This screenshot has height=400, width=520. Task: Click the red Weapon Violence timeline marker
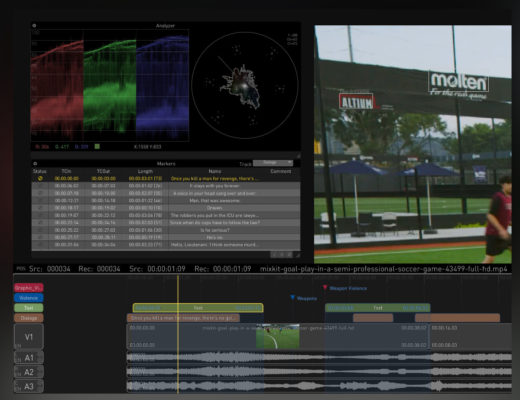(325, 288)
